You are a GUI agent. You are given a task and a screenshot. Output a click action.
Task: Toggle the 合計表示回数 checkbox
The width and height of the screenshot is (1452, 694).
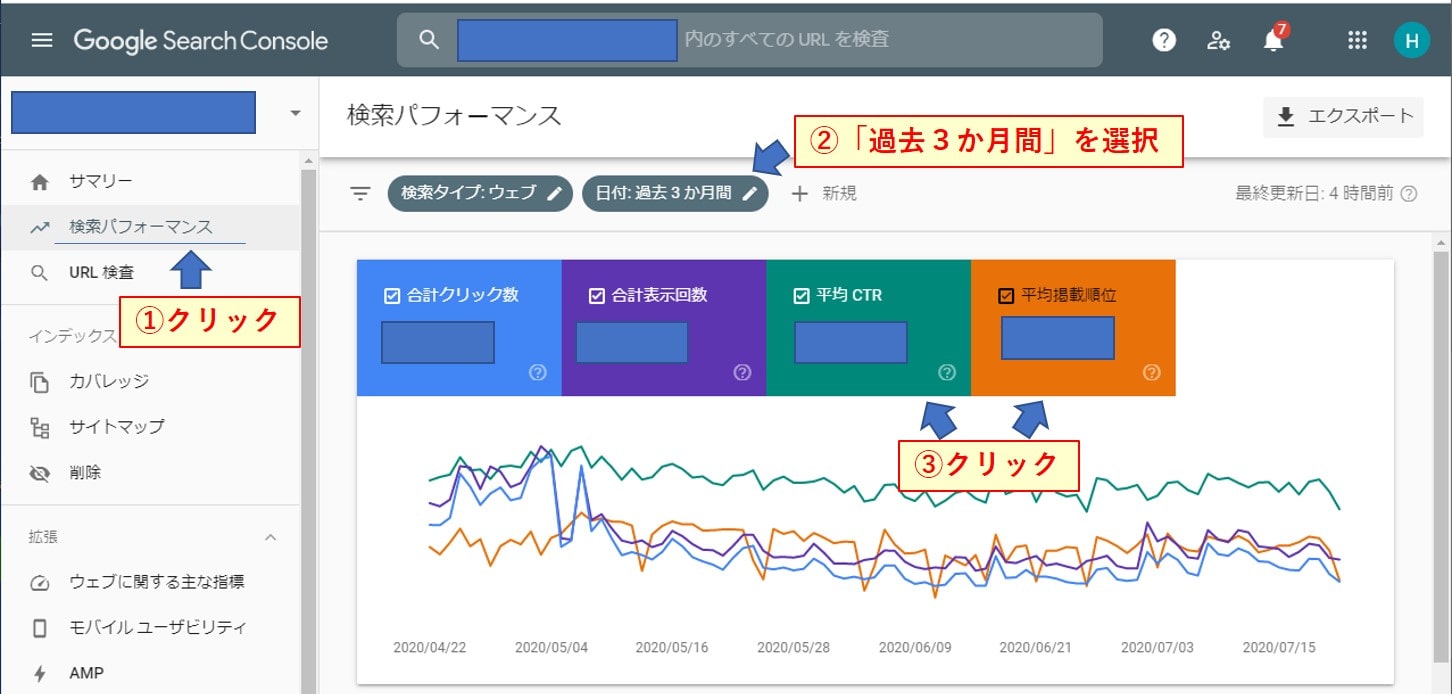point(597,296)
